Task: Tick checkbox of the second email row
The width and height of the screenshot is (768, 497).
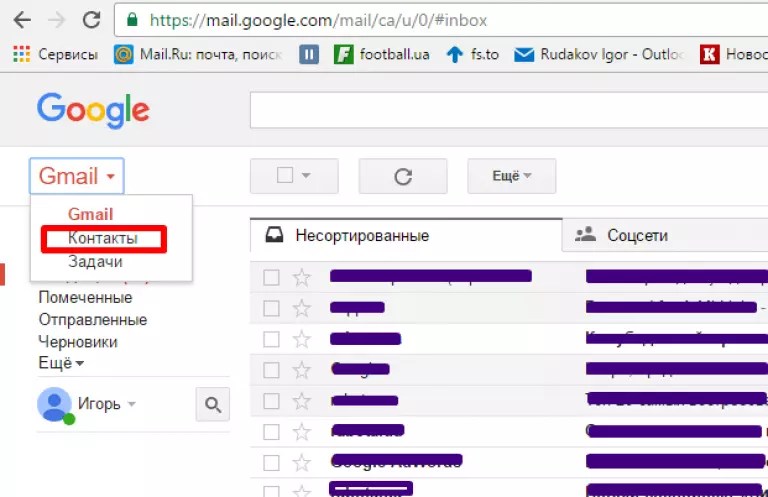Action: tap(271, 308)
